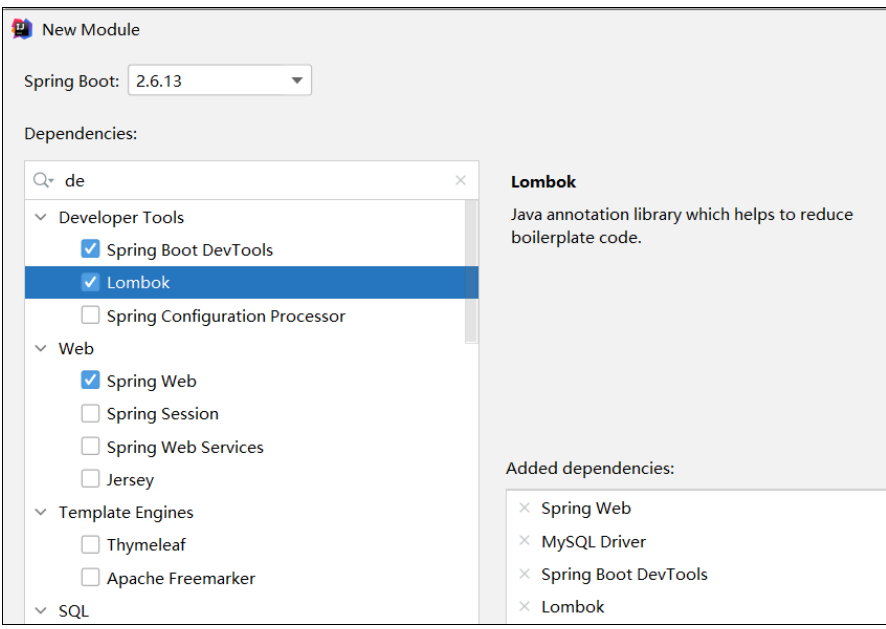
Task: Uncheck Spring Boot DevTools checkbox
Action: [91, 250]
